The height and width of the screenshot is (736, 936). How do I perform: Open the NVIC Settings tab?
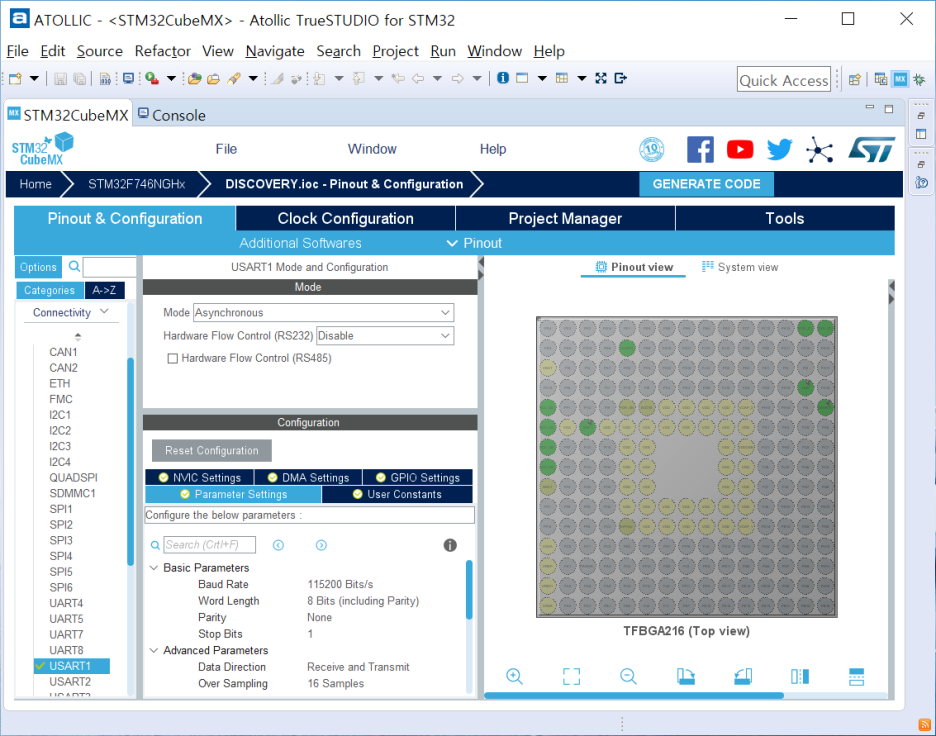coord(199,478)
